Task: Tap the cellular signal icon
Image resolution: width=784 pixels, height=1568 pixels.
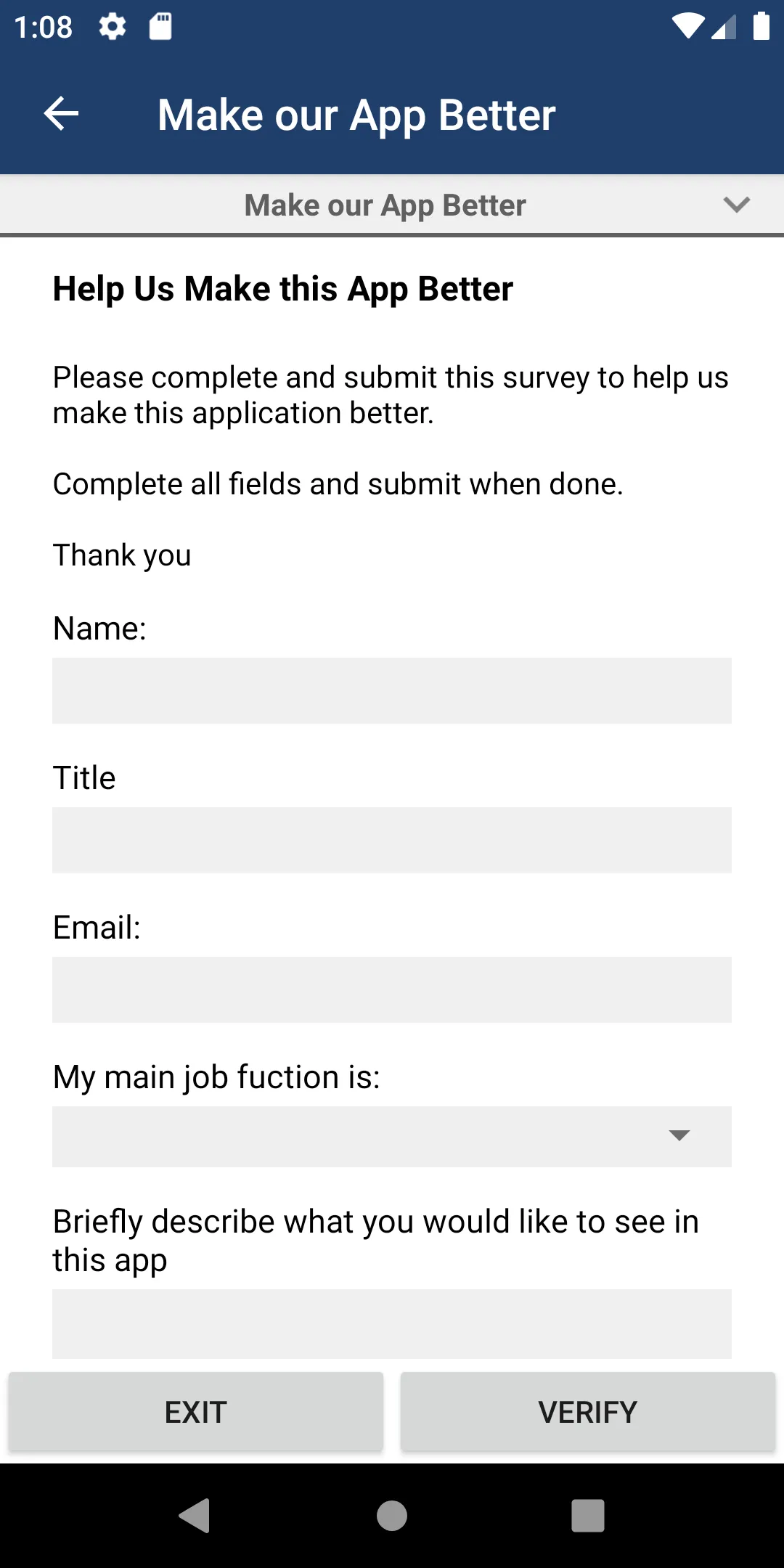Action: [x=724, y=27]
